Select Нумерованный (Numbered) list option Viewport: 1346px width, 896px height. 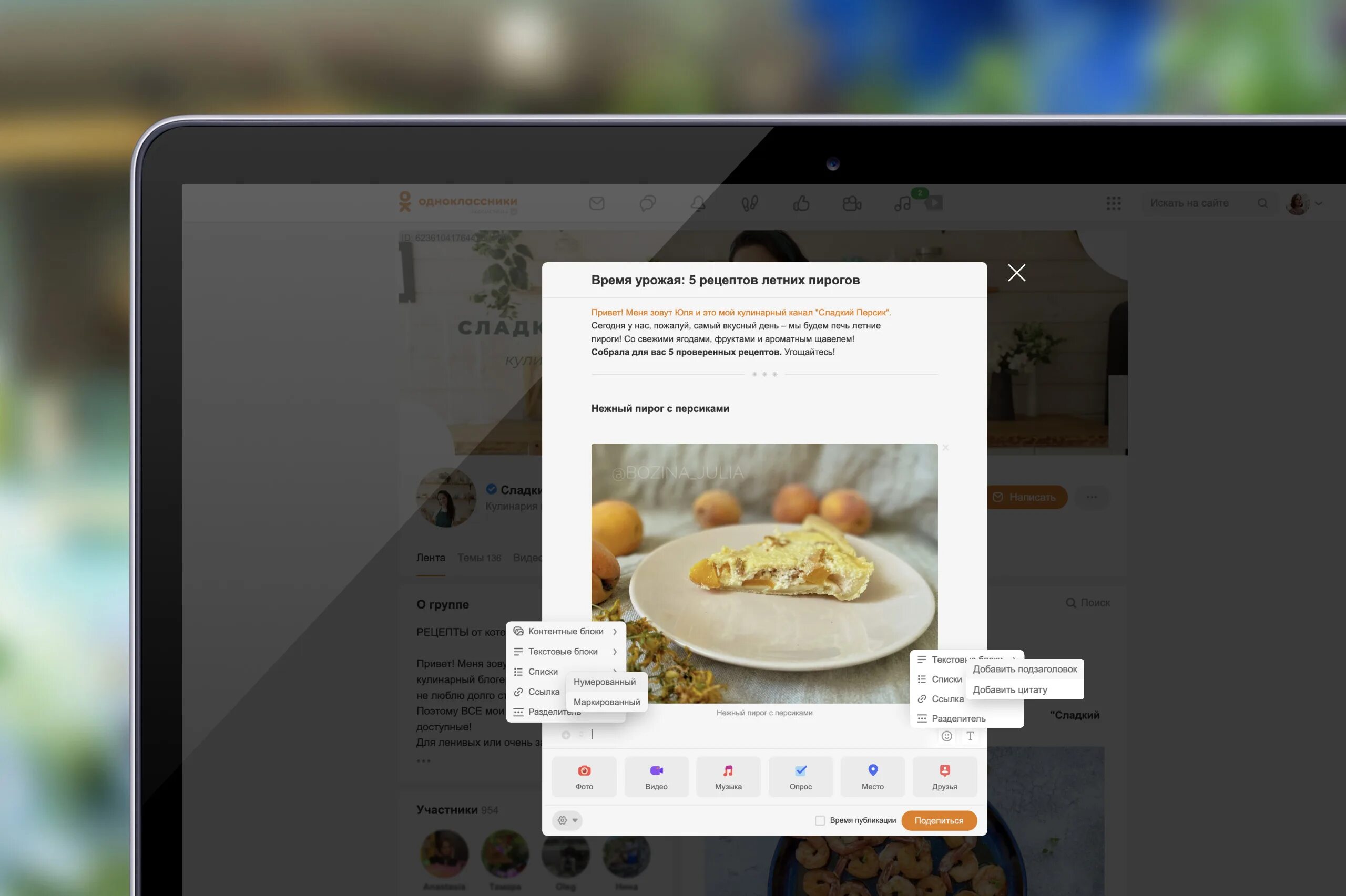coord(603,681)
